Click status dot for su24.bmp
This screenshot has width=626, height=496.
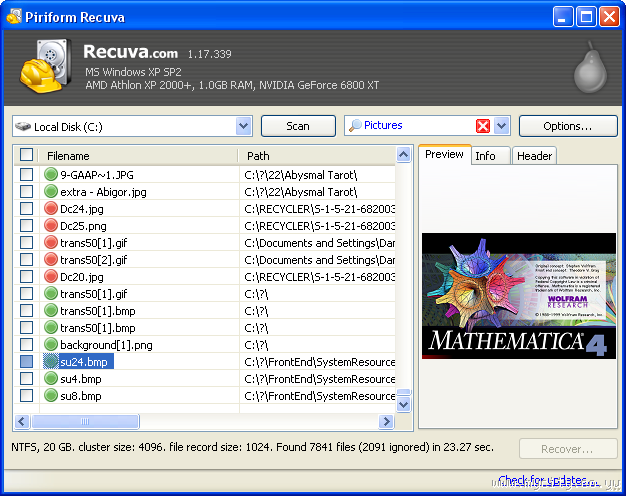tap(51, 361)
